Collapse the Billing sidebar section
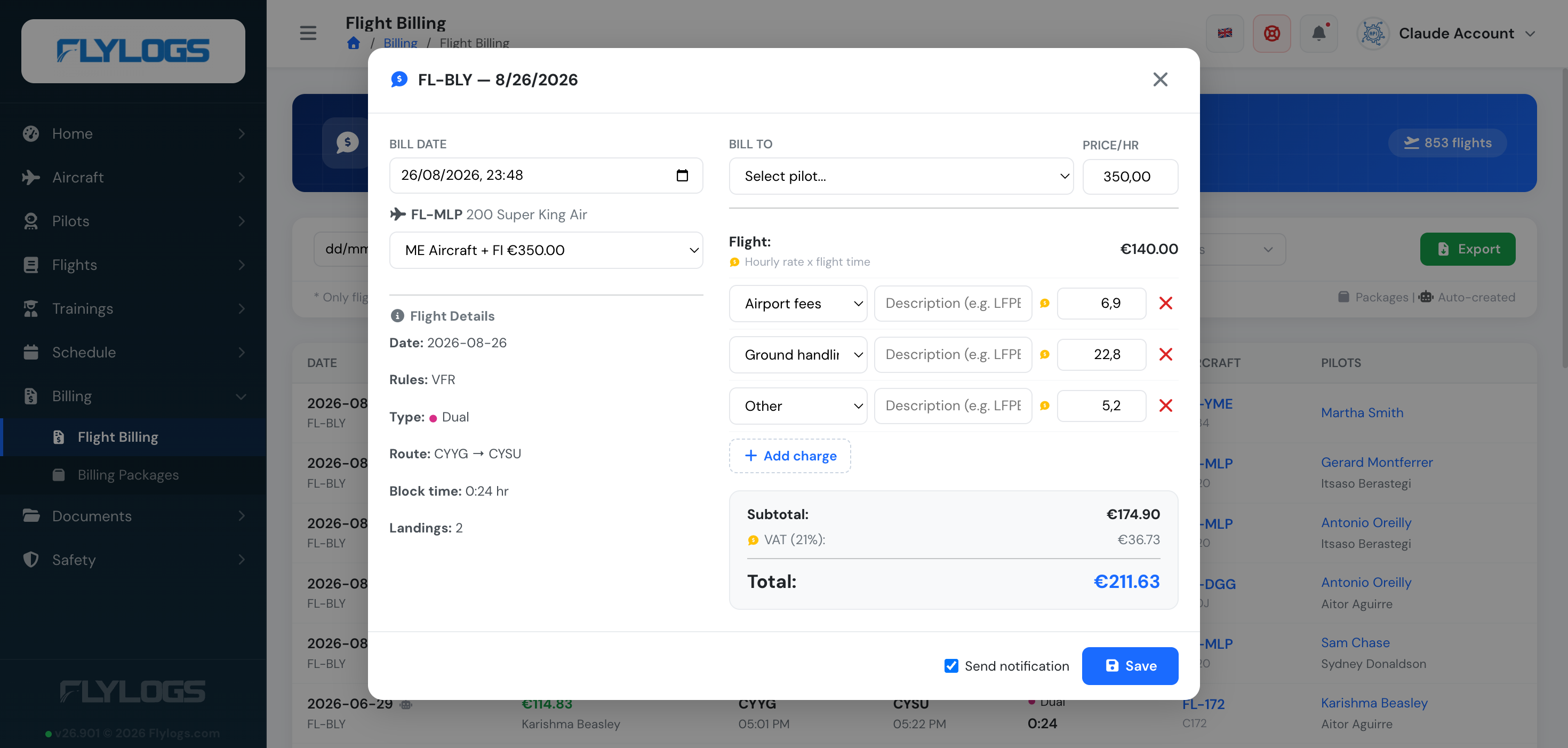 [x=133, y=396]
